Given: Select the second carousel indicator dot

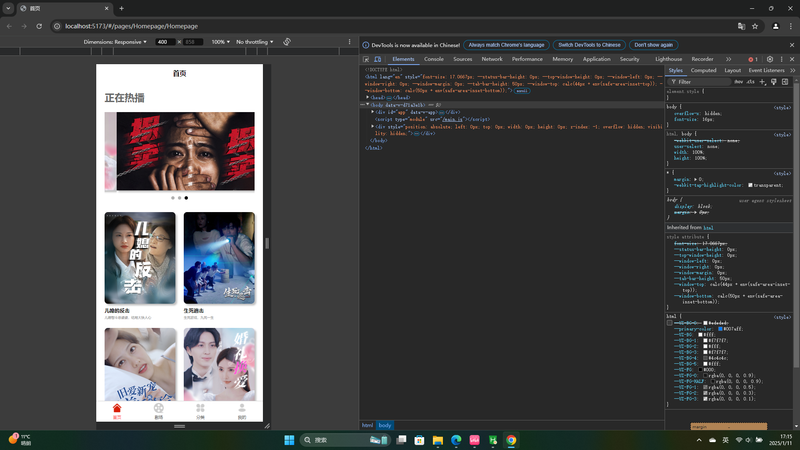Looking at the screenshot, I should (x=179, y=198).
